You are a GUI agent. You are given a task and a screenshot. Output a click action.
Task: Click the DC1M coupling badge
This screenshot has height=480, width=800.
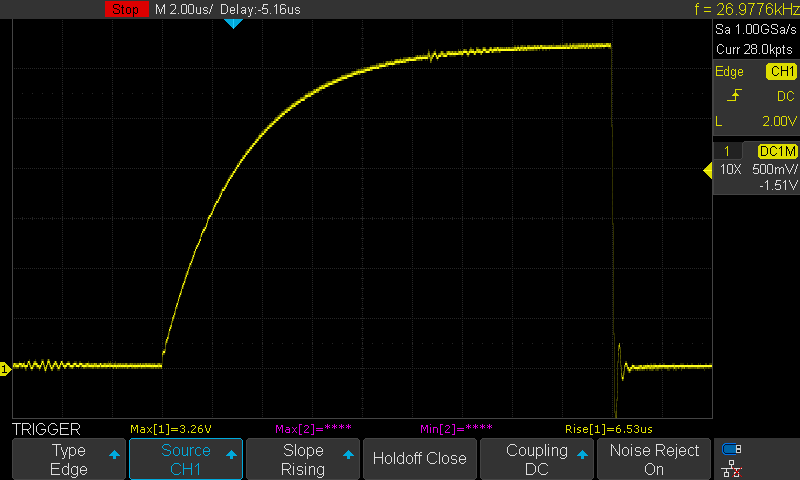(x=777, y=151)
